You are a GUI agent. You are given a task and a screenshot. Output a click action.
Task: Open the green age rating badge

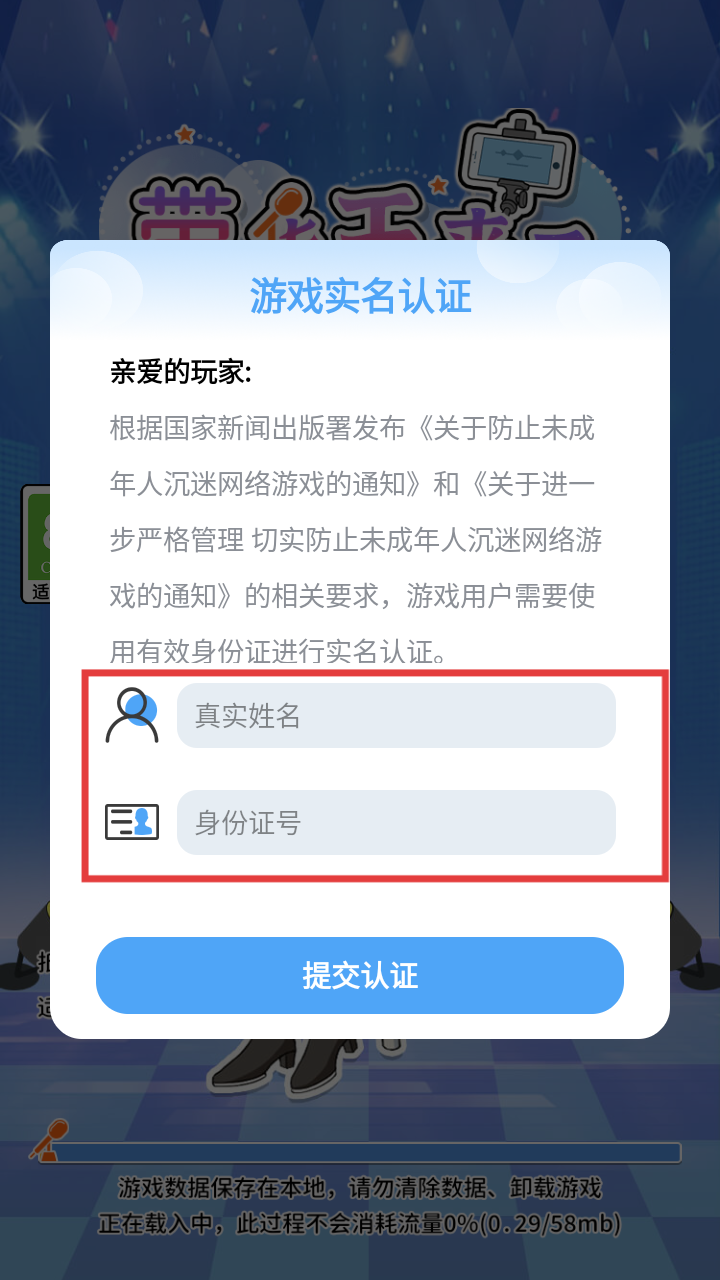click(x=36, y=544)
